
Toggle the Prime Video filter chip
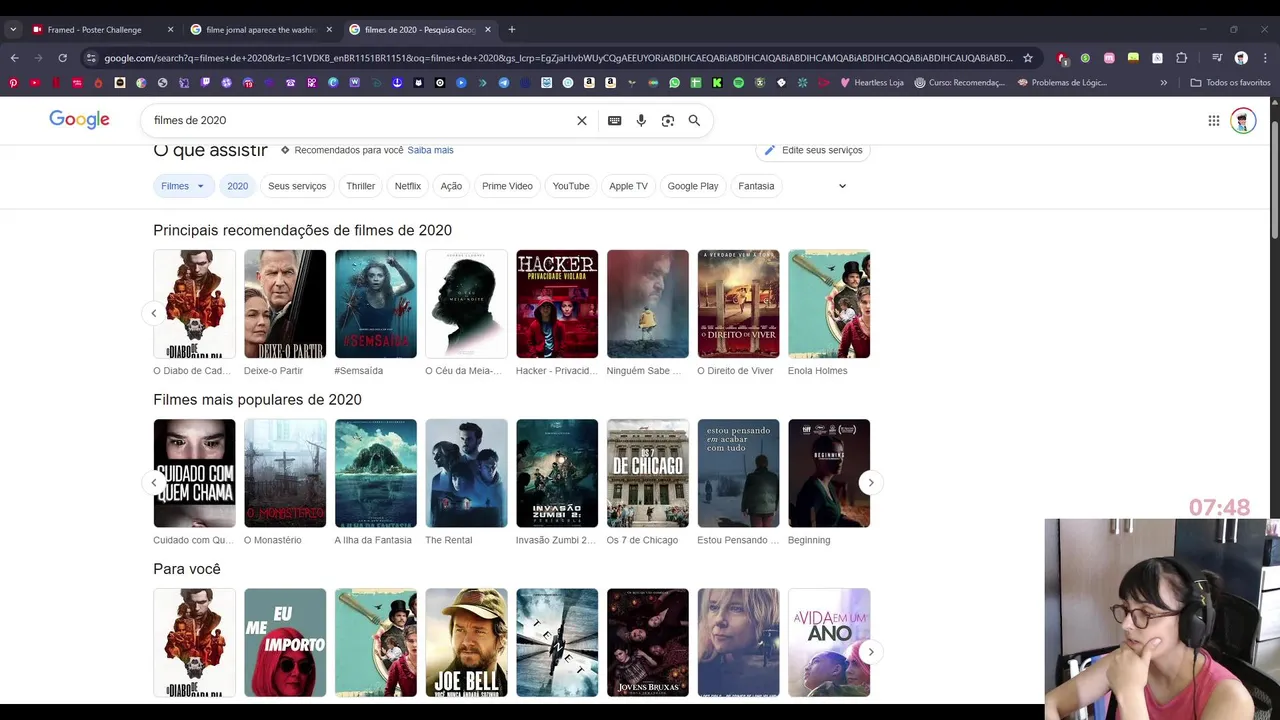coord(507,186)
